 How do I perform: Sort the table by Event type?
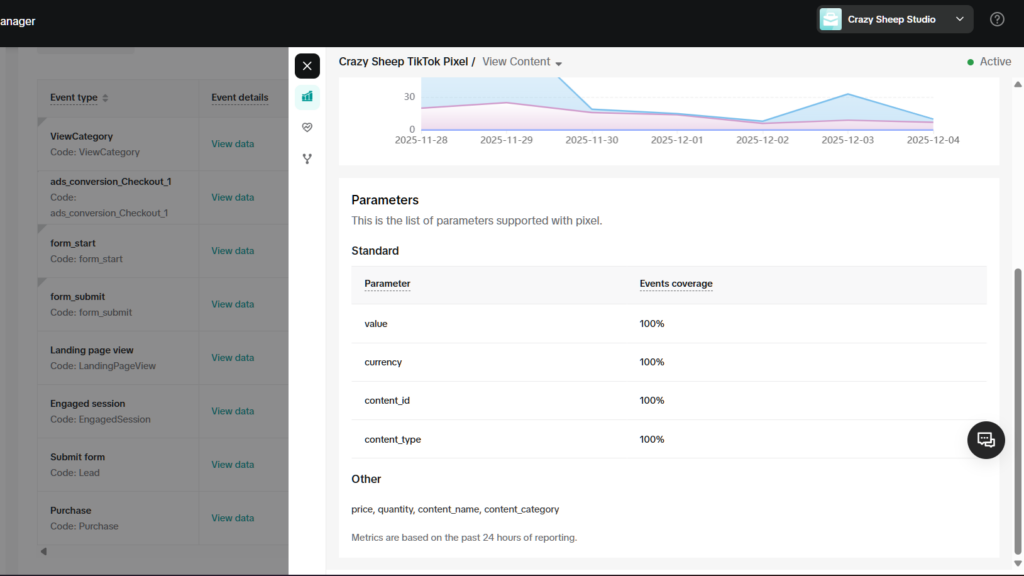tap(105, 98)
